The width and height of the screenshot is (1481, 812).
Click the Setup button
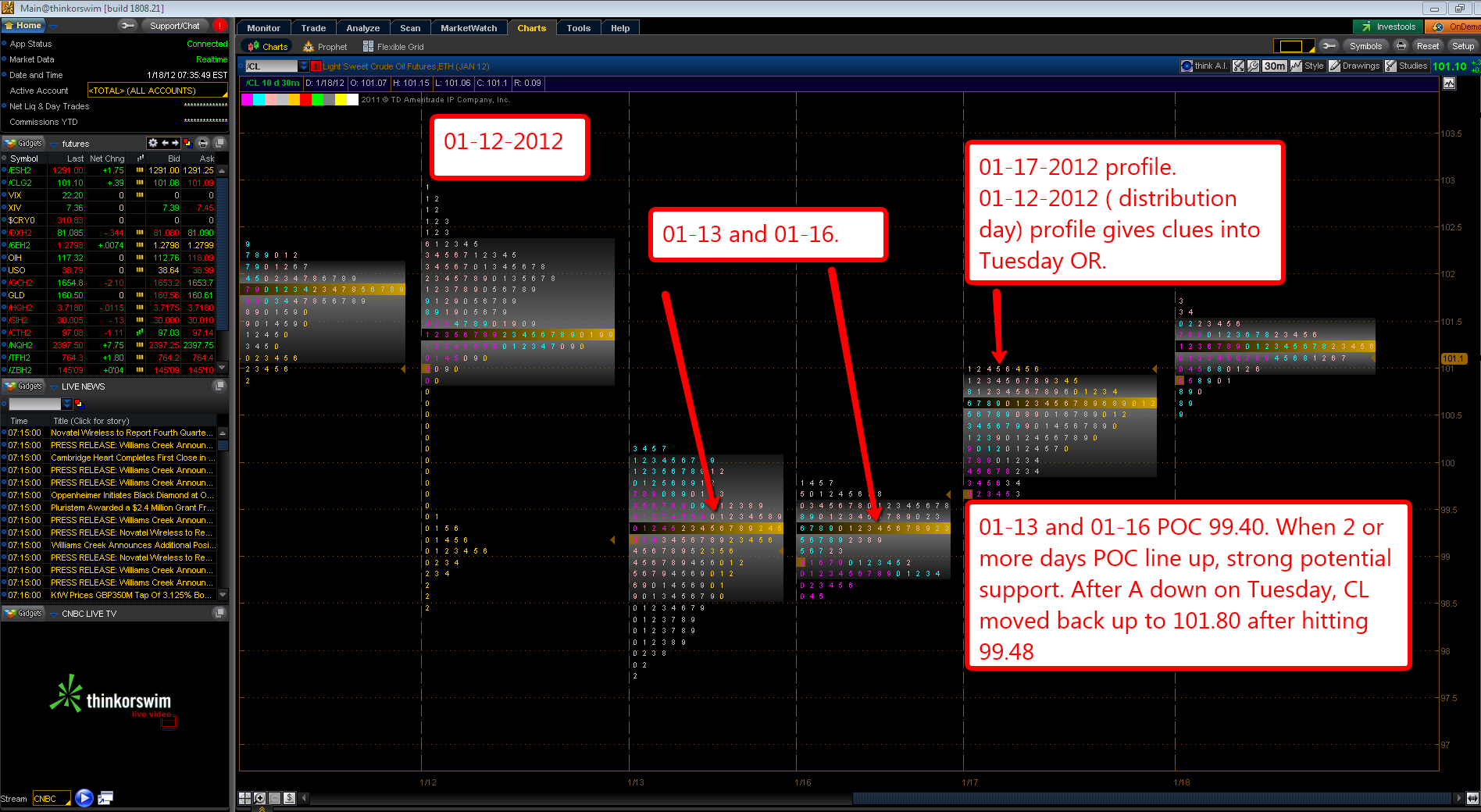point(1463,46)
